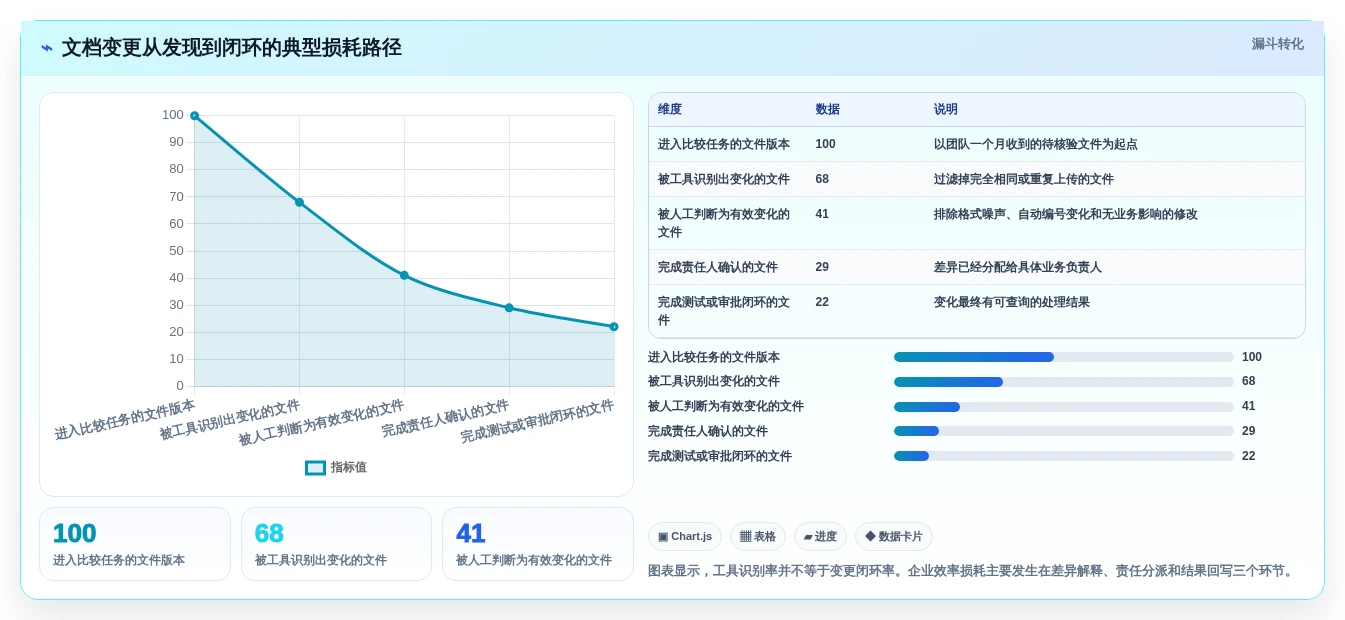Click description 差异已经分配给具体业务负责人
1345x620 pixels.
[x=1018, y=267]
